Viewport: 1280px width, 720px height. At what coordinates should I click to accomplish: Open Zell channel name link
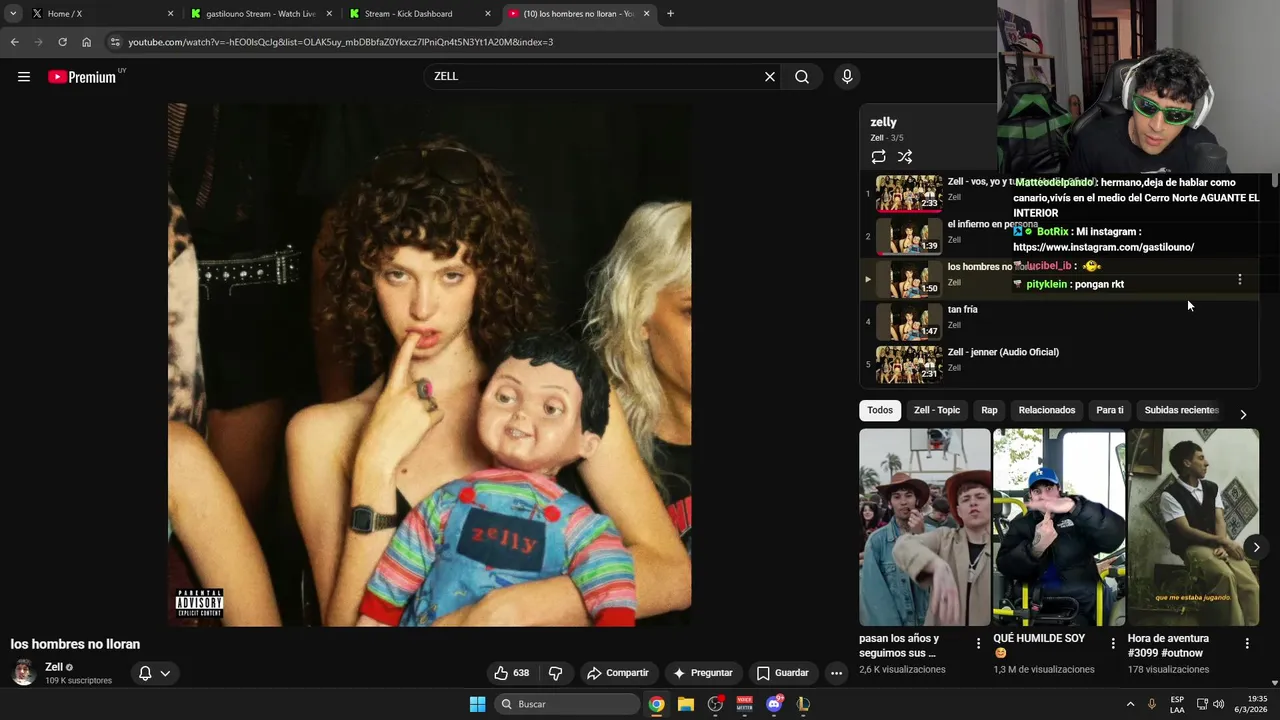(x=54, y=667)
